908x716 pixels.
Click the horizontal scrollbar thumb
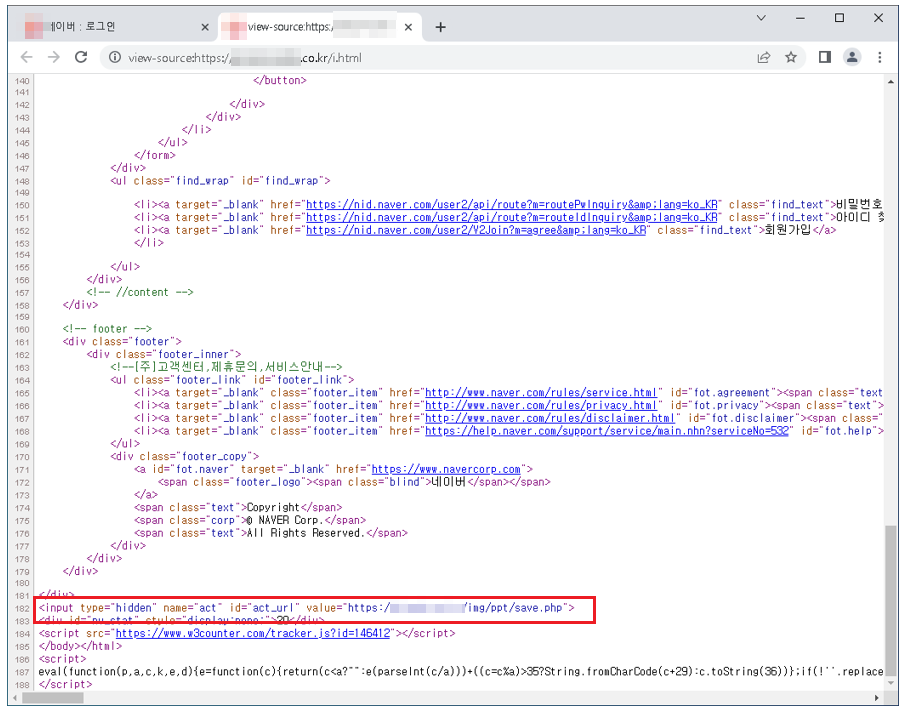point(52,697)
